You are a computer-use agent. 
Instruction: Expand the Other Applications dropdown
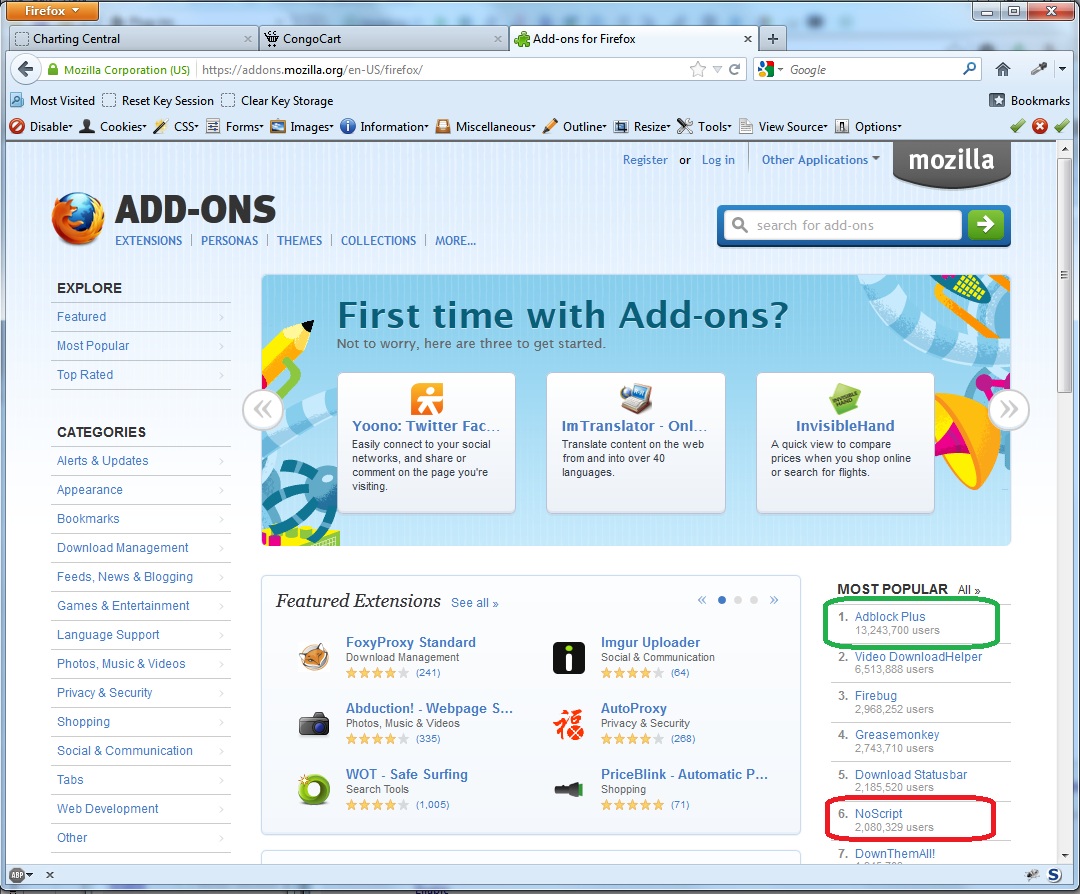820,160
